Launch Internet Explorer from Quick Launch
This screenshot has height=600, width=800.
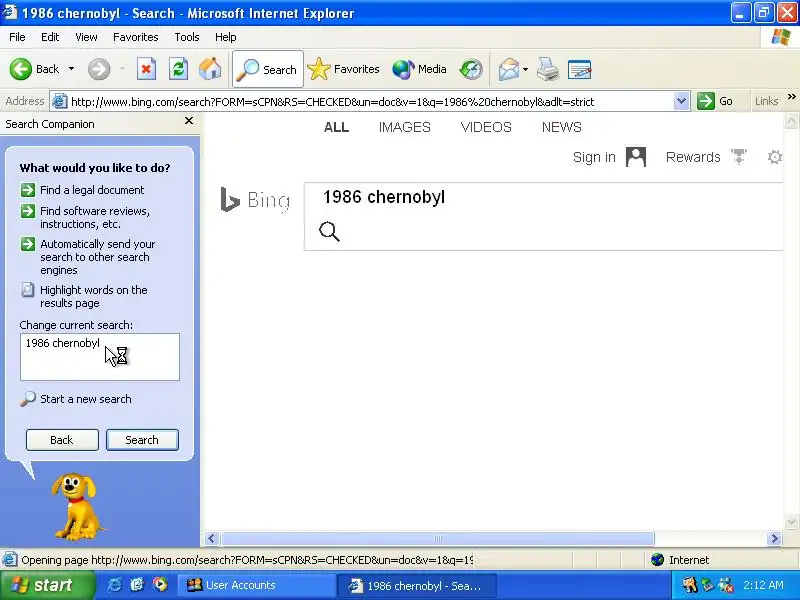(114, 585)
